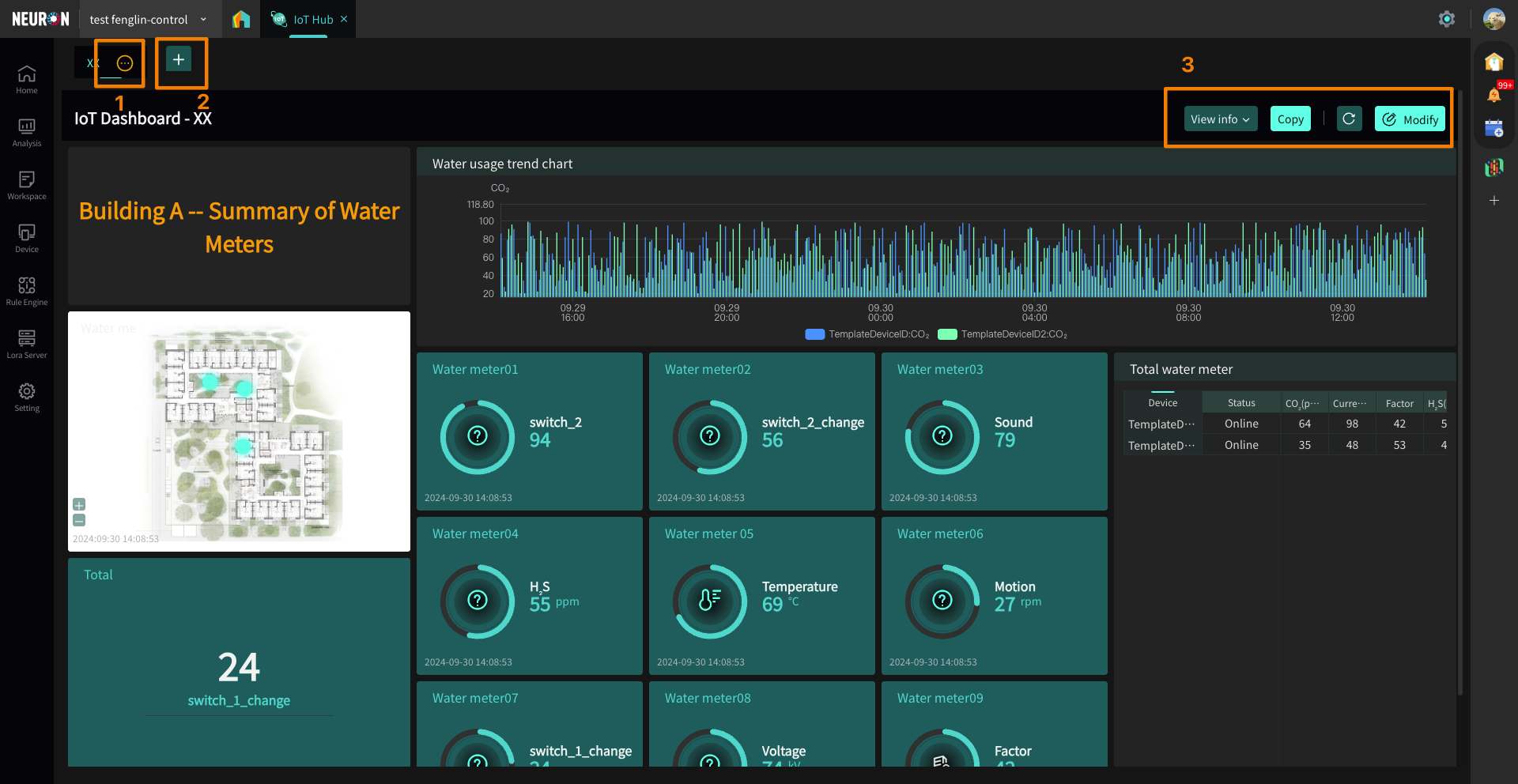
Task: Click the Status column header
Action: (x=1241, y=402)
